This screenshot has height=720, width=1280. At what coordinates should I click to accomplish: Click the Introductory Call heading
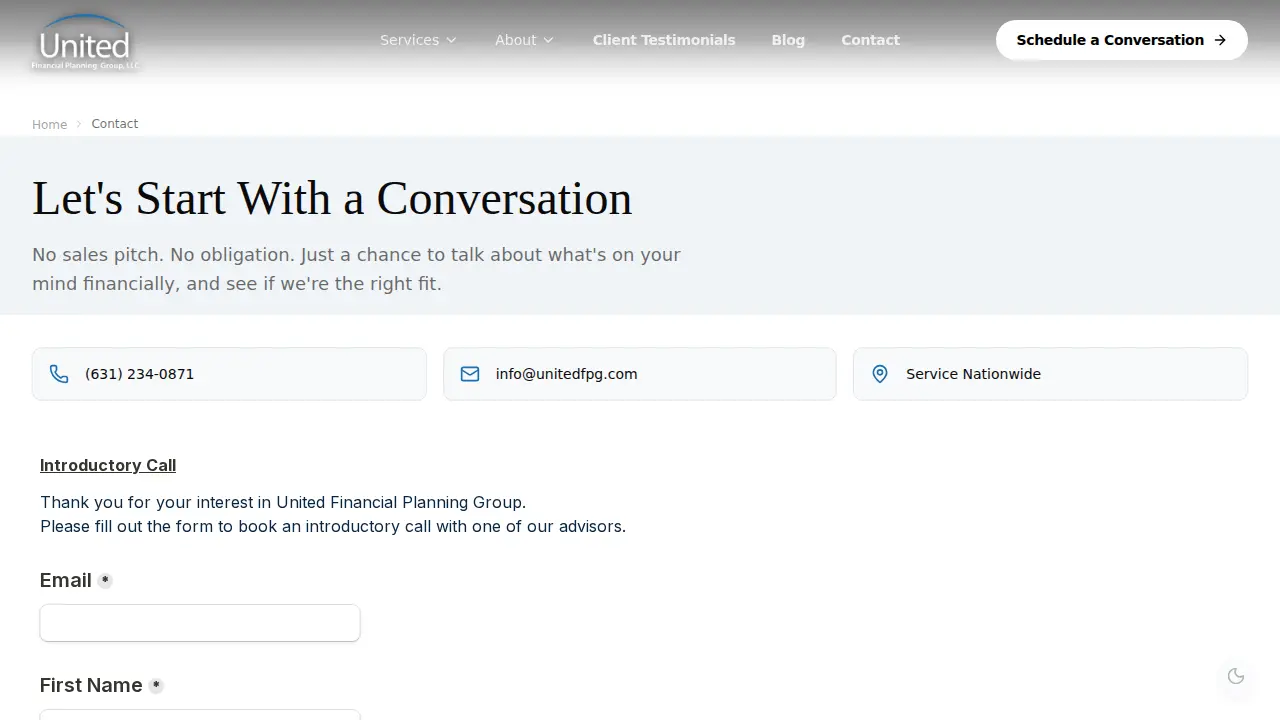tap(108, 465)
